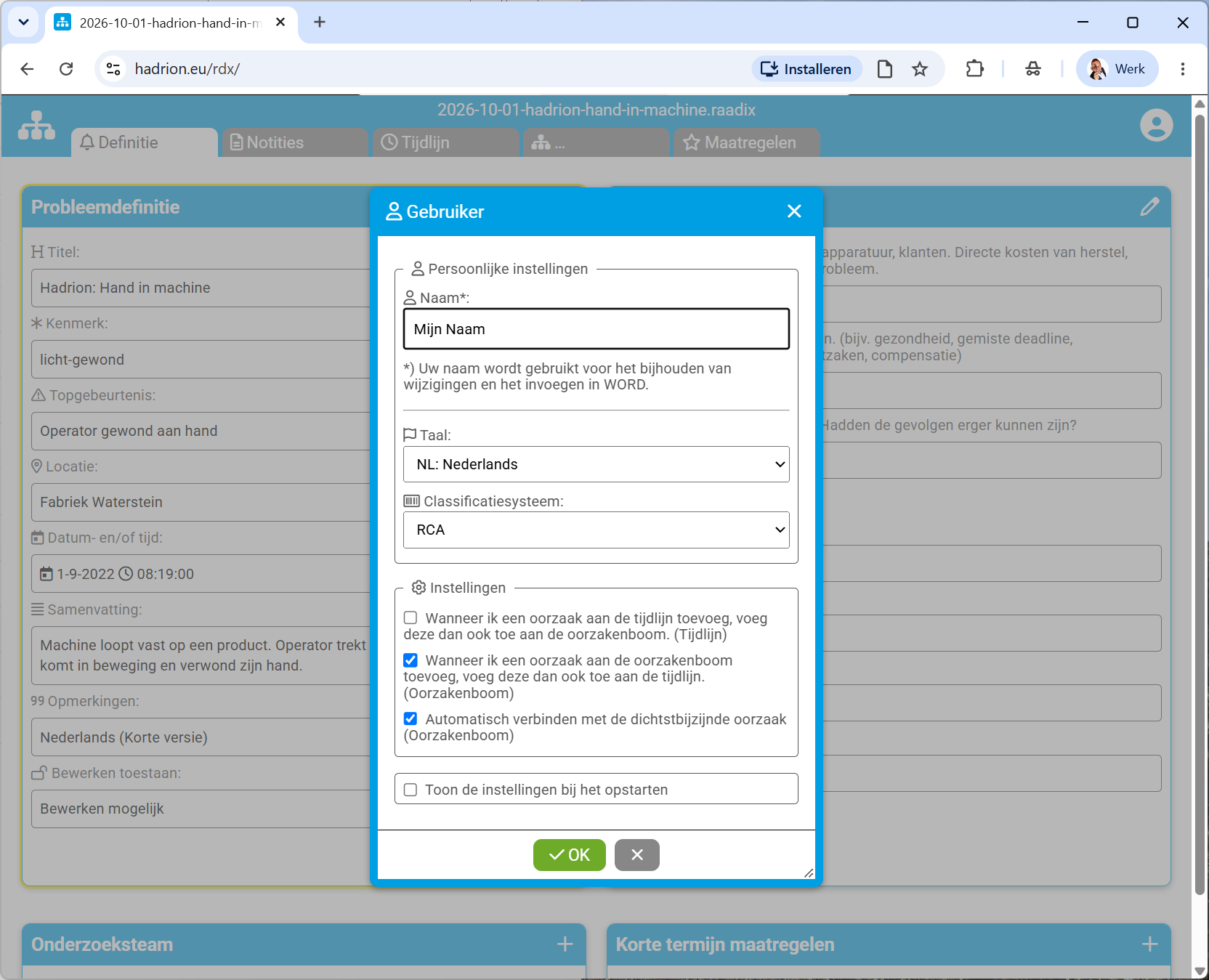Add item with Korte termijn maatregelen plus

[x=1150, y=944]
